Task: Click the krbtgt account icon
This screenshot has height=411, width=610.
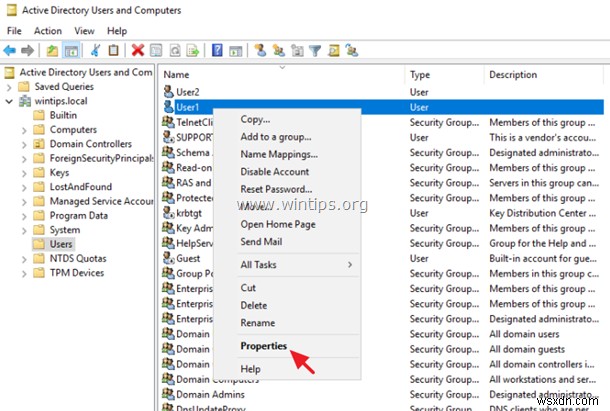Action: (168, 213)
